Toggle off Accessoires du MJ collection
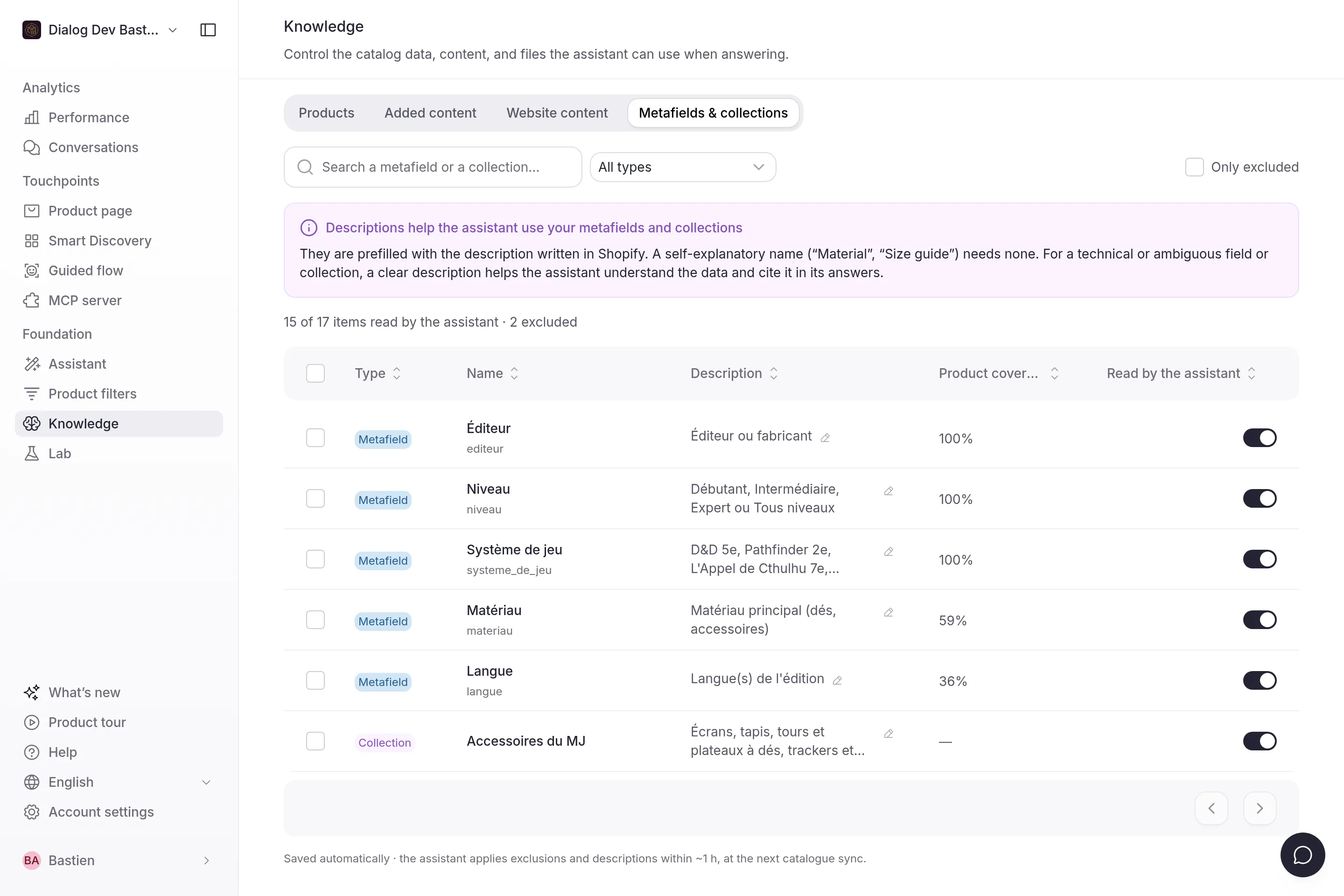Viewport: 1344px width, 896px height. click(1260, 741)
